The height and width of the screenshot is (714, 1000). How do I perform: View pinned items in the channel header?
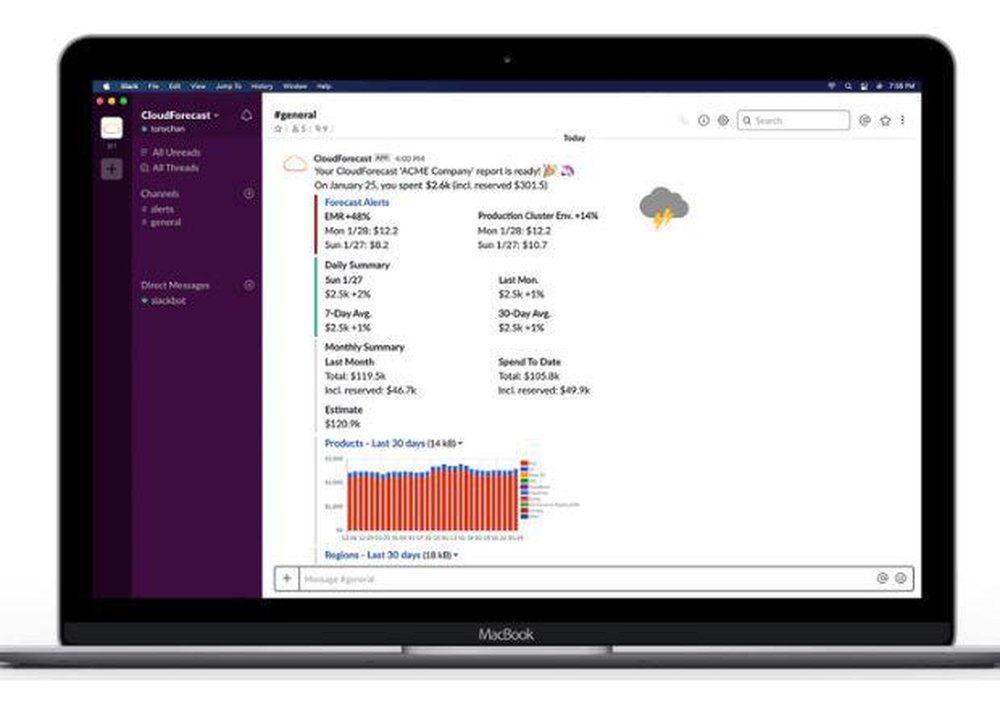tap(321, 129)
